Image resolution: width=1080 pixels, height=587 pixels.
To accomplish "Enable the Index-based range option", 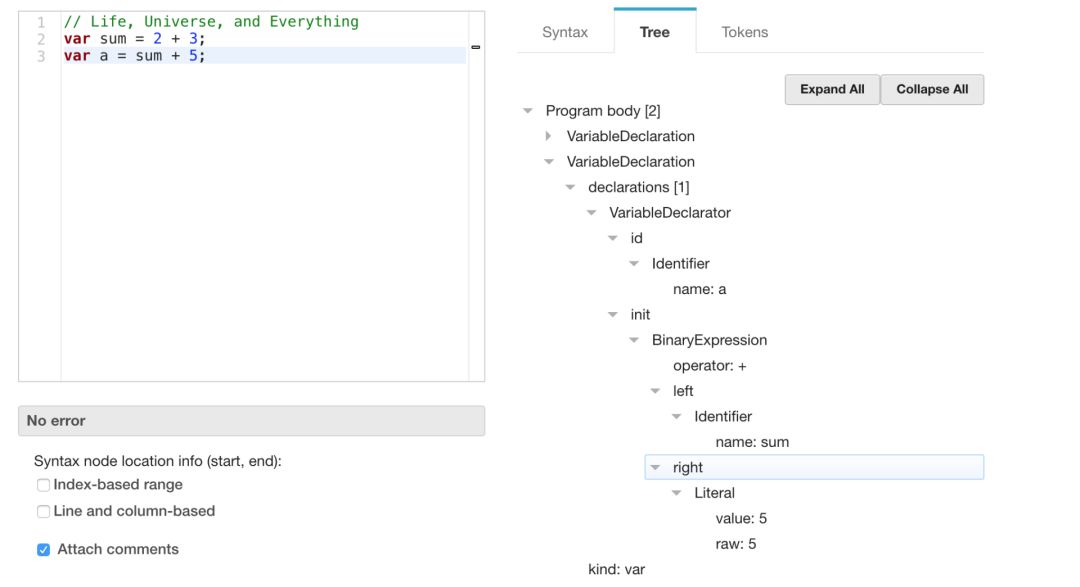I will click(41, 484).
